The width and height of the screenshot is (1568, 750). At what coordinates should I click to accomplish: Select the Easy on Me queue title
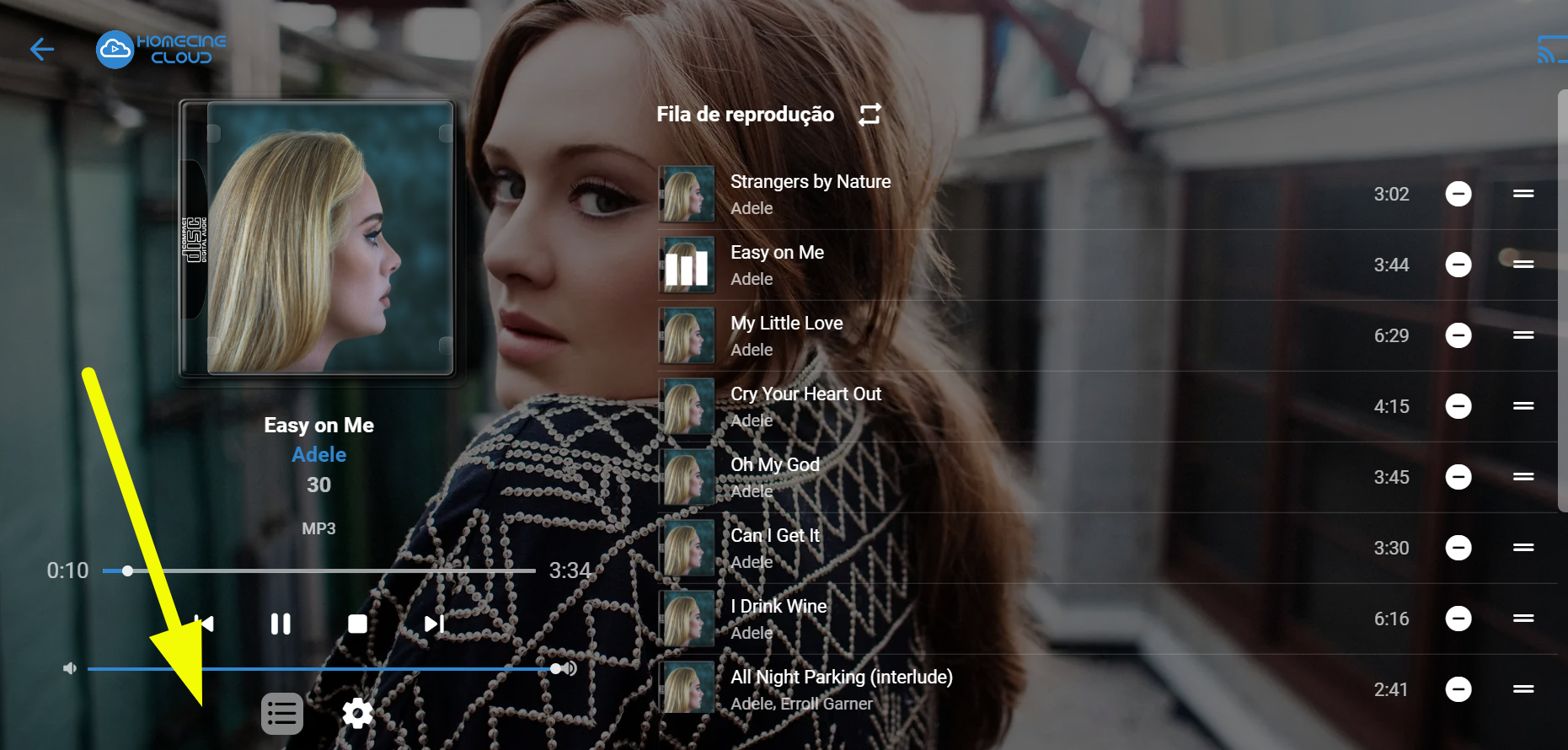pos(777,253)
